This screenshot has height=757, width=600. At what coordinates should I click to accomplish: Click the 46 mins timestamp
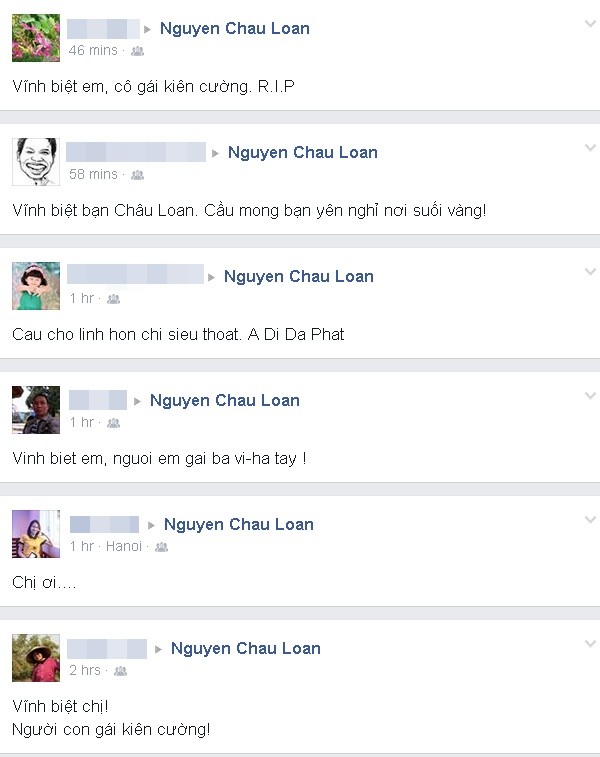[93, 50]
